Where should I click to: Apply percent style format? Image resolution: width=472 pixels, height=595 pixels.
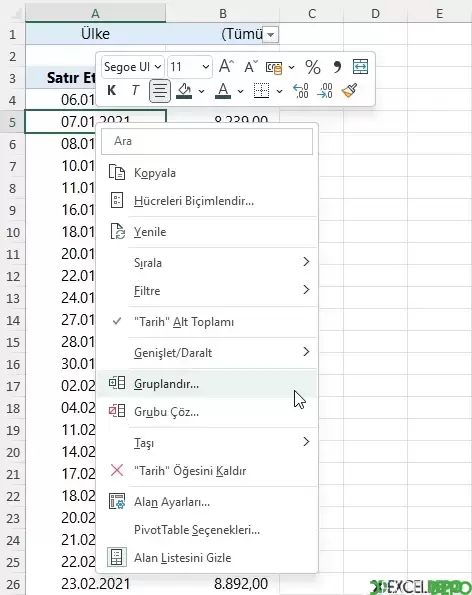coord(313,67)
